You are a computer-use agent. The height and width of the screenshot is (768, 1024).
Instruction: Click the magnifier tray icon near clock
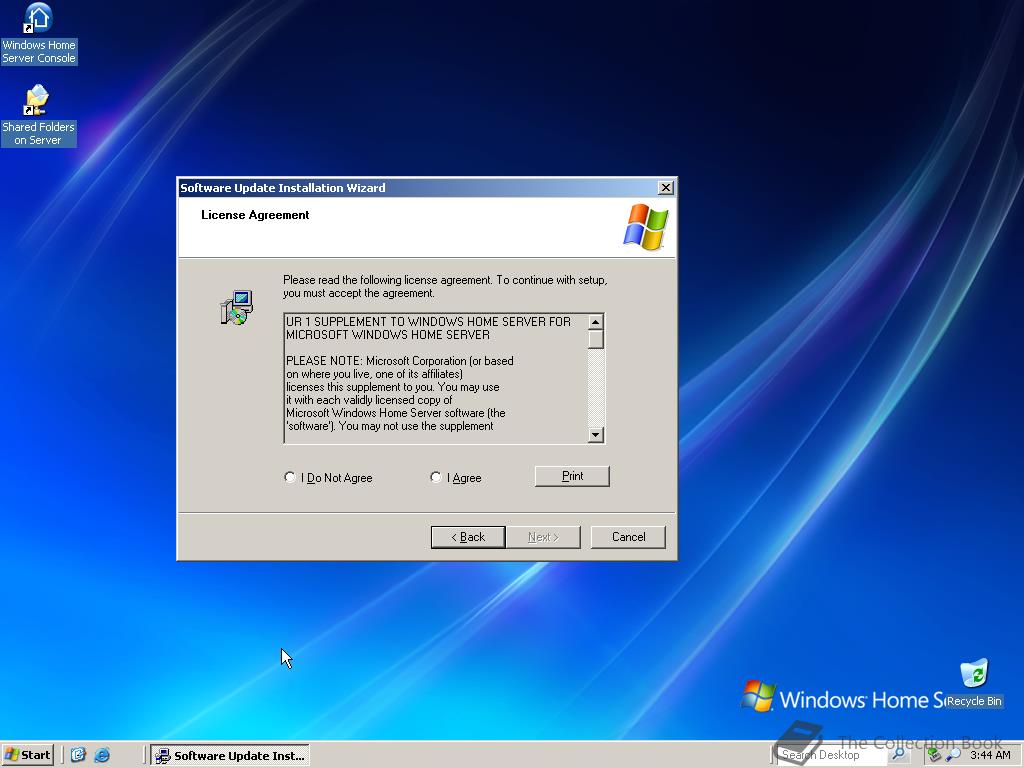coord(954,755)
